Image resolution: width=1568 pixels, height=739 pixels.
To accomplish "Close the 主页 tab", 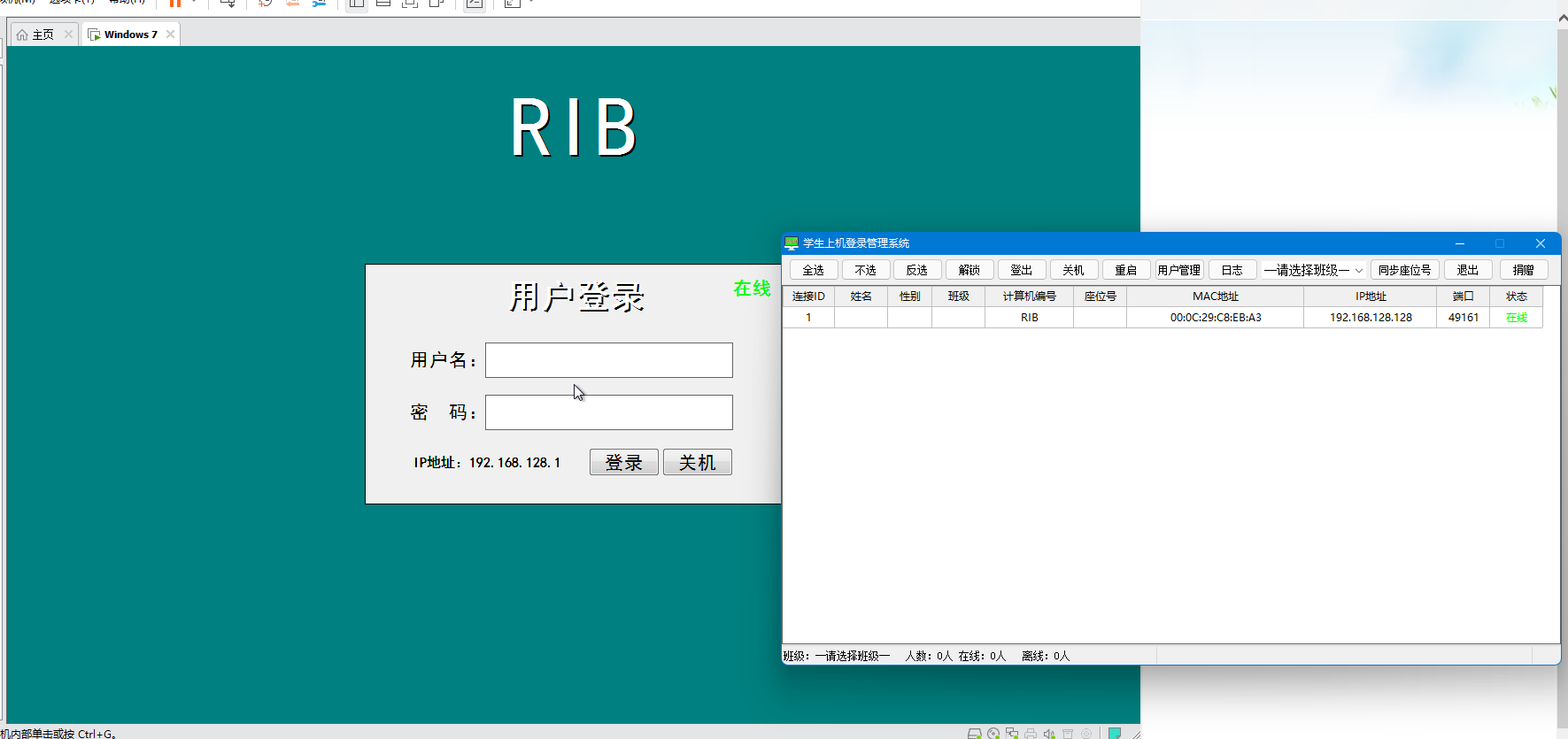I will 68,35.
